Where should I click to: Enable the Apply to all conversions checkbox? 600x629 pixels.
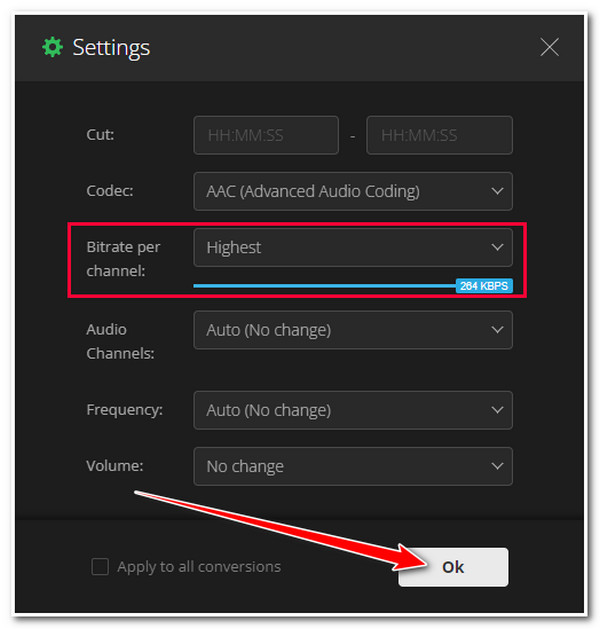(x=100, y=567)
